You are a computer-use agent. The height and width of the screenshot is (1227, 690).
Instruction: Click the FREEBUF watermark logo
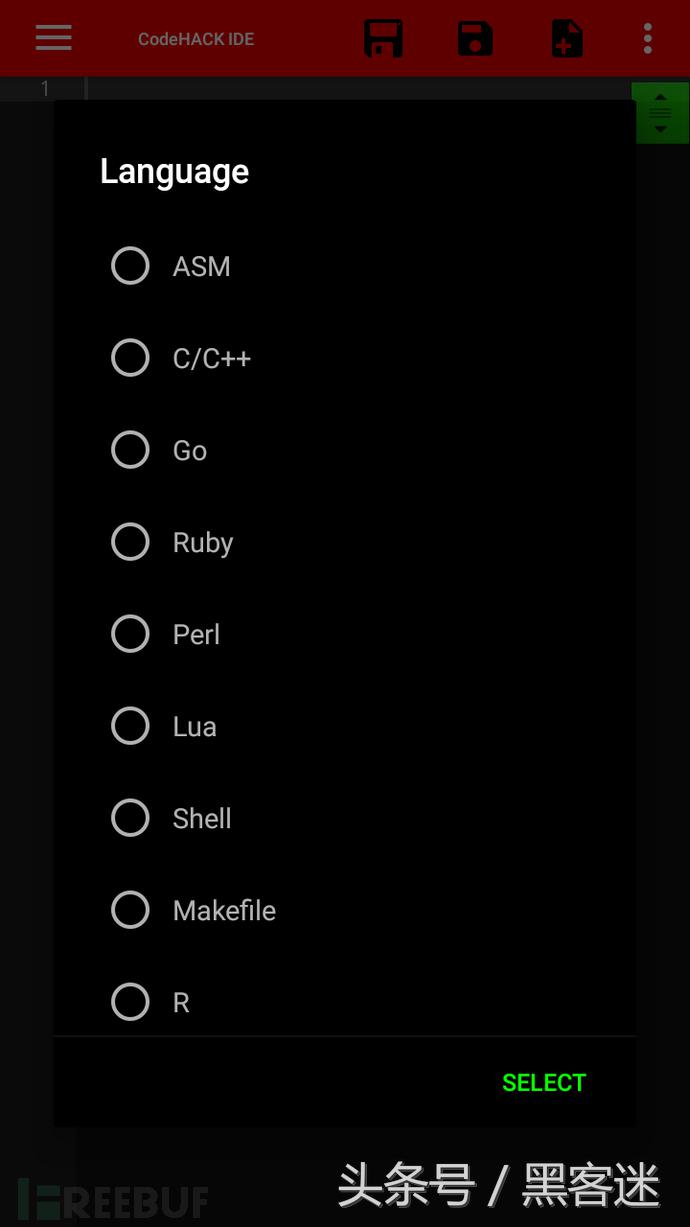click(113, 1198)
